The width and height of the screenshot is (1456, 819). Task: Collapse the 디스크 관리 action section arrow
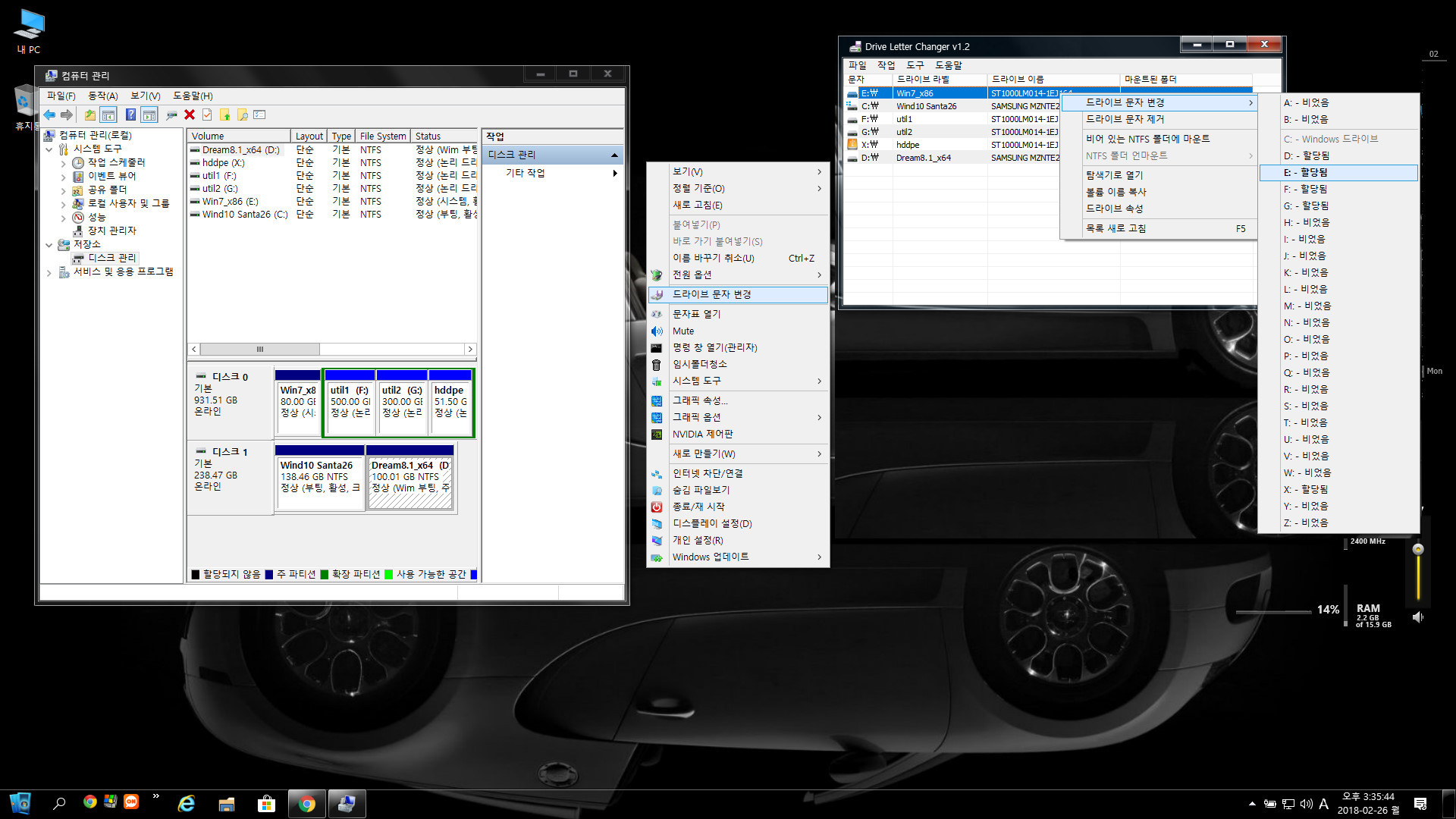614,155
